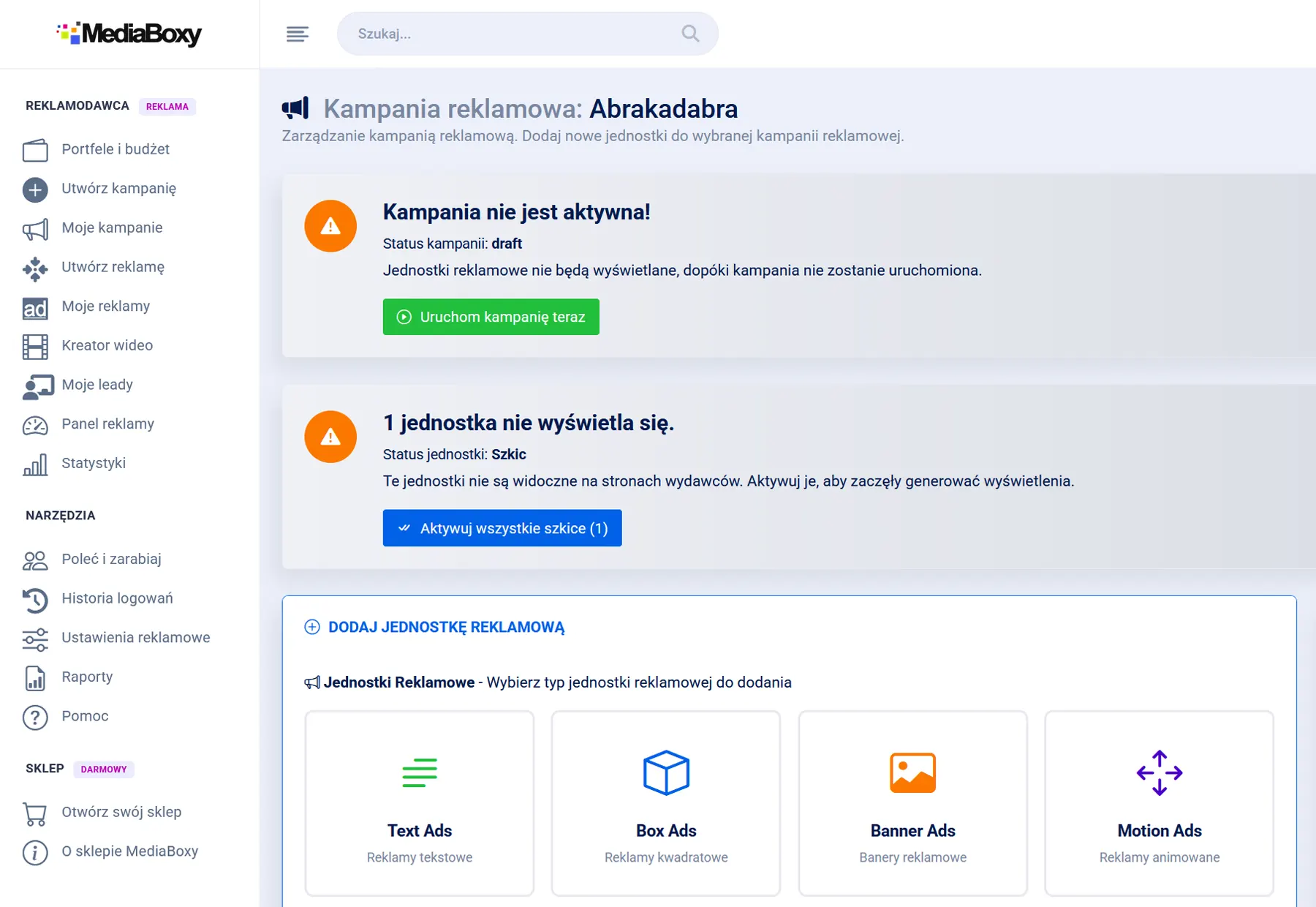
Task: Open Panel reklamy gauge icon
Action: [x=35, y=425]
